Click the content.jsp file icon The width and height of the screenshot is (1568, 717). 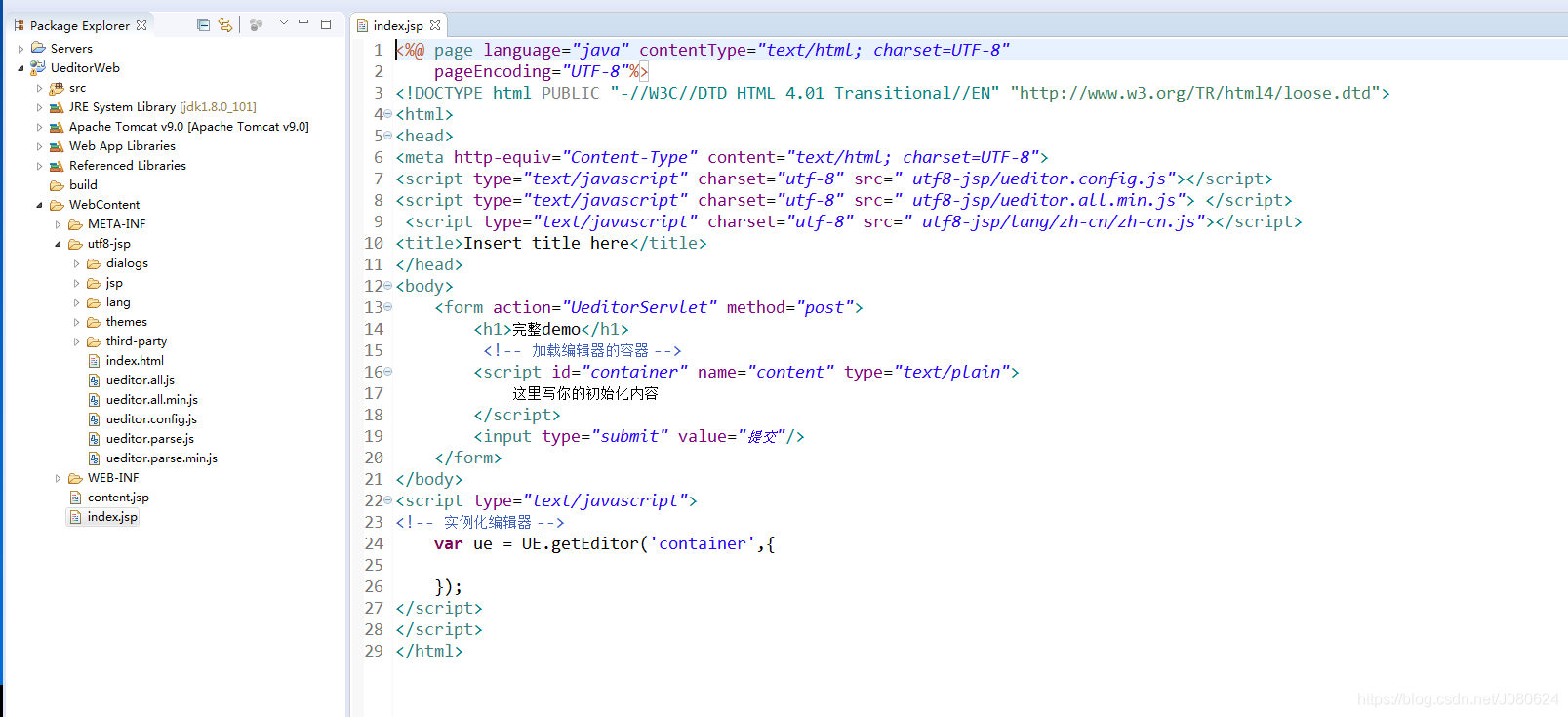click(75, 498)
